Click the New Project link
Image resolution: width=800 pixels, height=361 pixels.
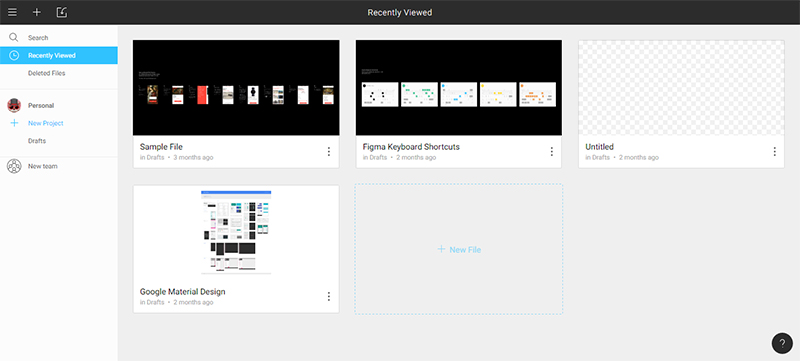pos(45,123)
